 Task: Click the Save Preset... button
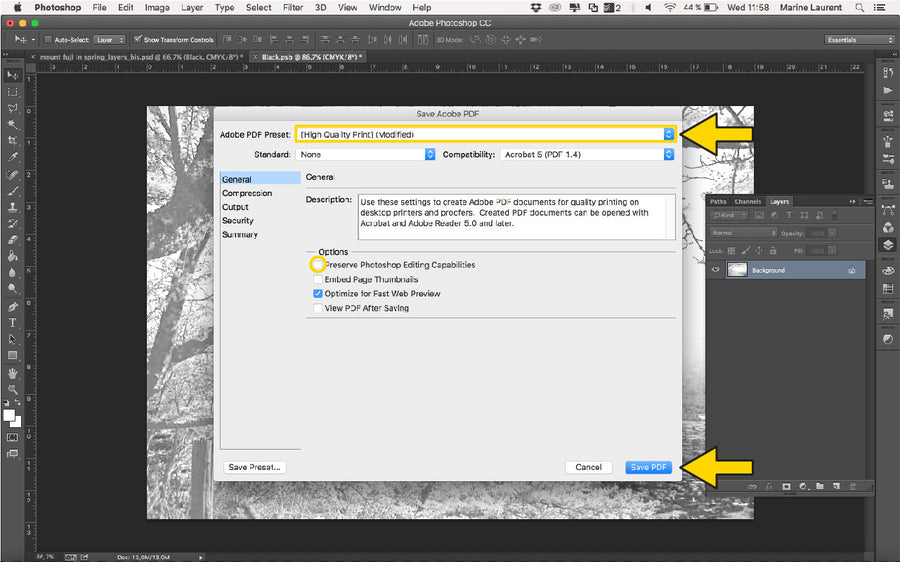[254, 467]
